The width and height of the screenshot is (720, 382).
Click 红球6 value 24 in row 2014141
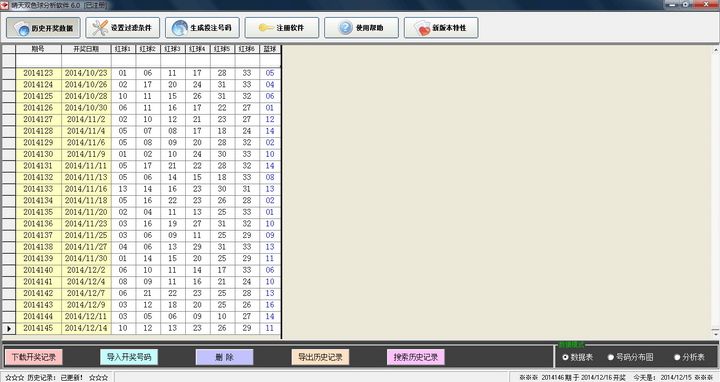pyautogui.click(x=247, y=282)
